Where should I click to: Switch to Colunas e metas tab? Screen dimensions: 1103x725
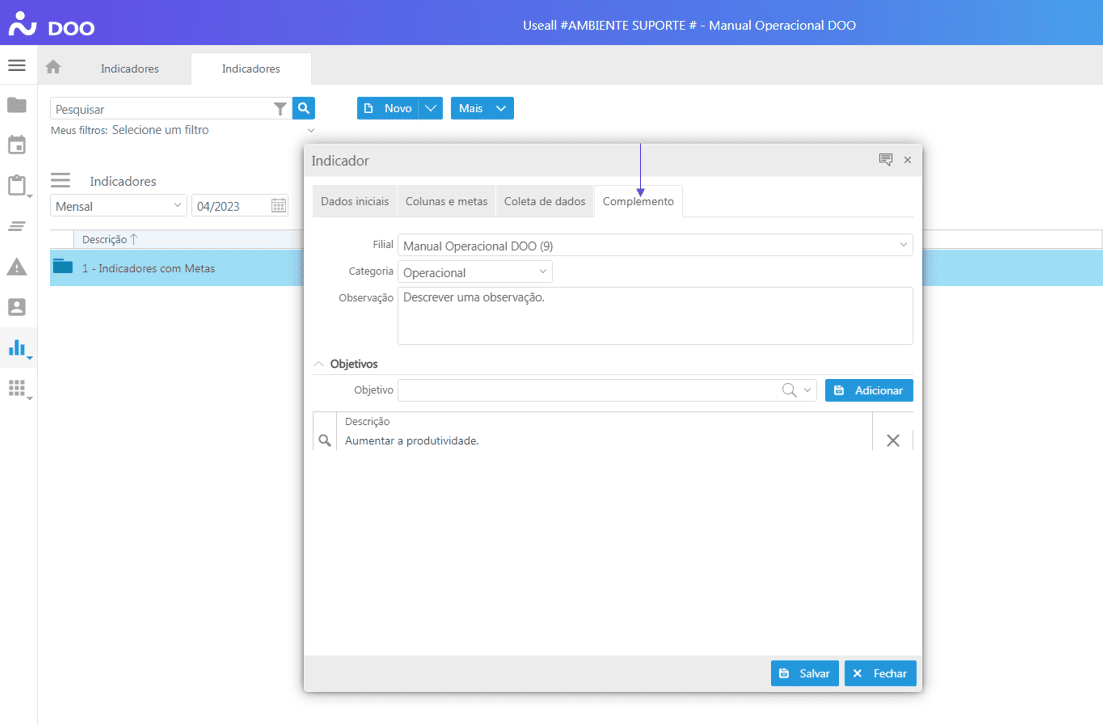tap(446, 201)
